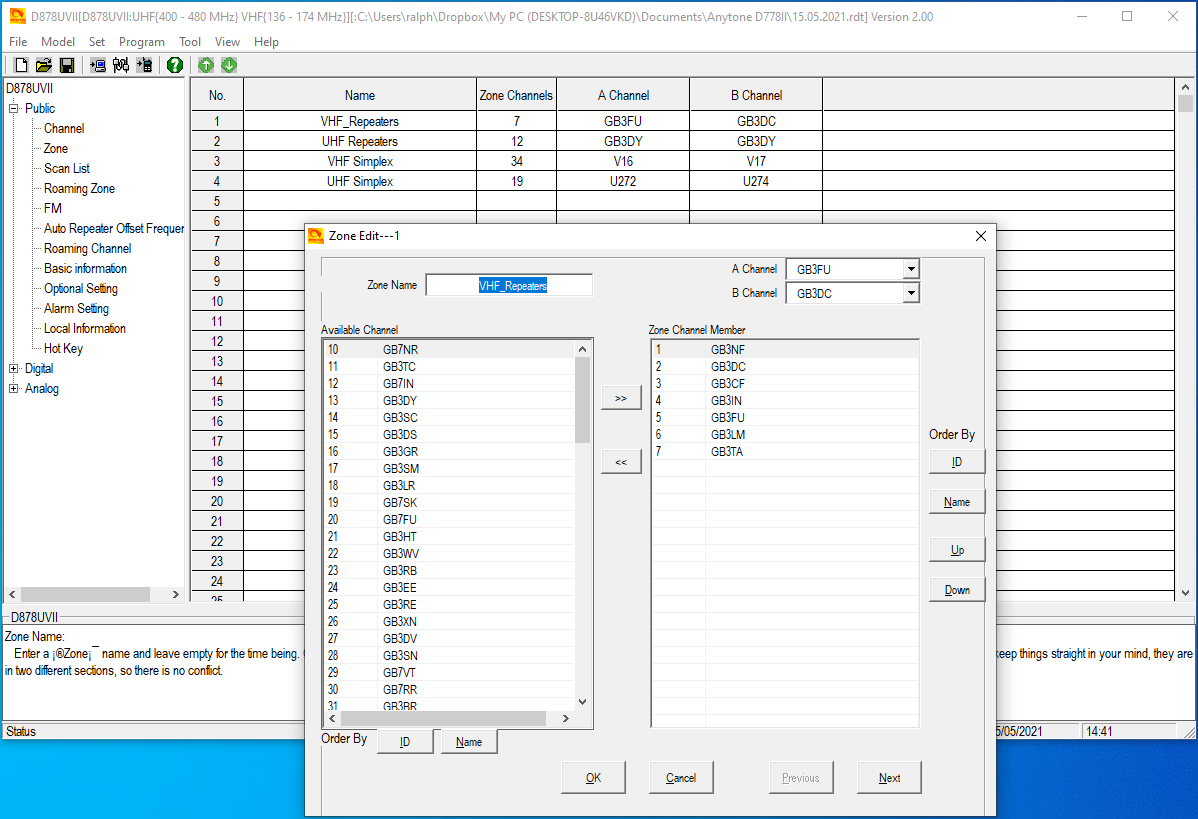Open the B Channel dropdown in Zone Edit

point(910,292)
